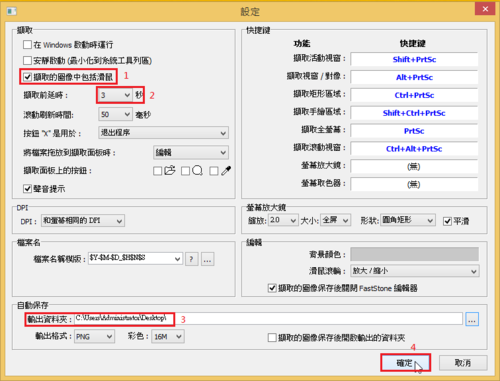Screen dimensions: 500x381
Task: Click the 輸出資料夾 path input field
Action: click(268, 319)
